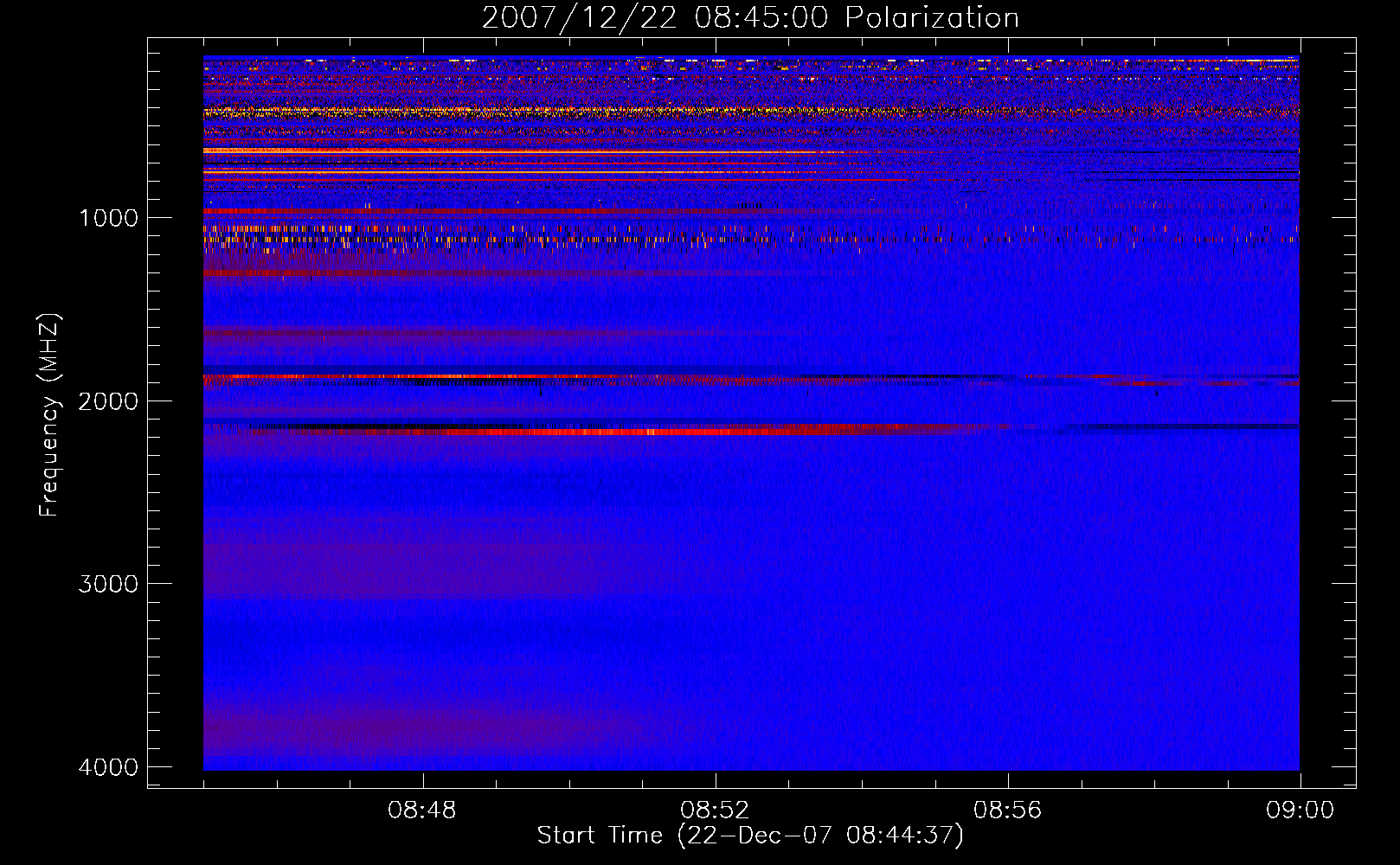Viewport: 1400px width, 865px height.
Task: Click the 'Start Time (22-Dec-07 08:44:37)' label
Action: tap(750, 836)
